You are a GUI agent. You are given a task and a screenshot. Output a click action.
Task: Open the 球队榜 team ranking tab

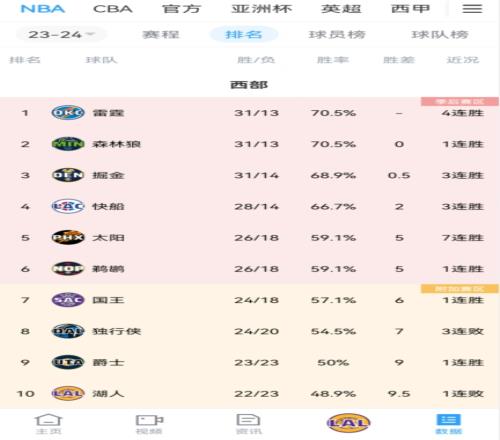(440, 34)
